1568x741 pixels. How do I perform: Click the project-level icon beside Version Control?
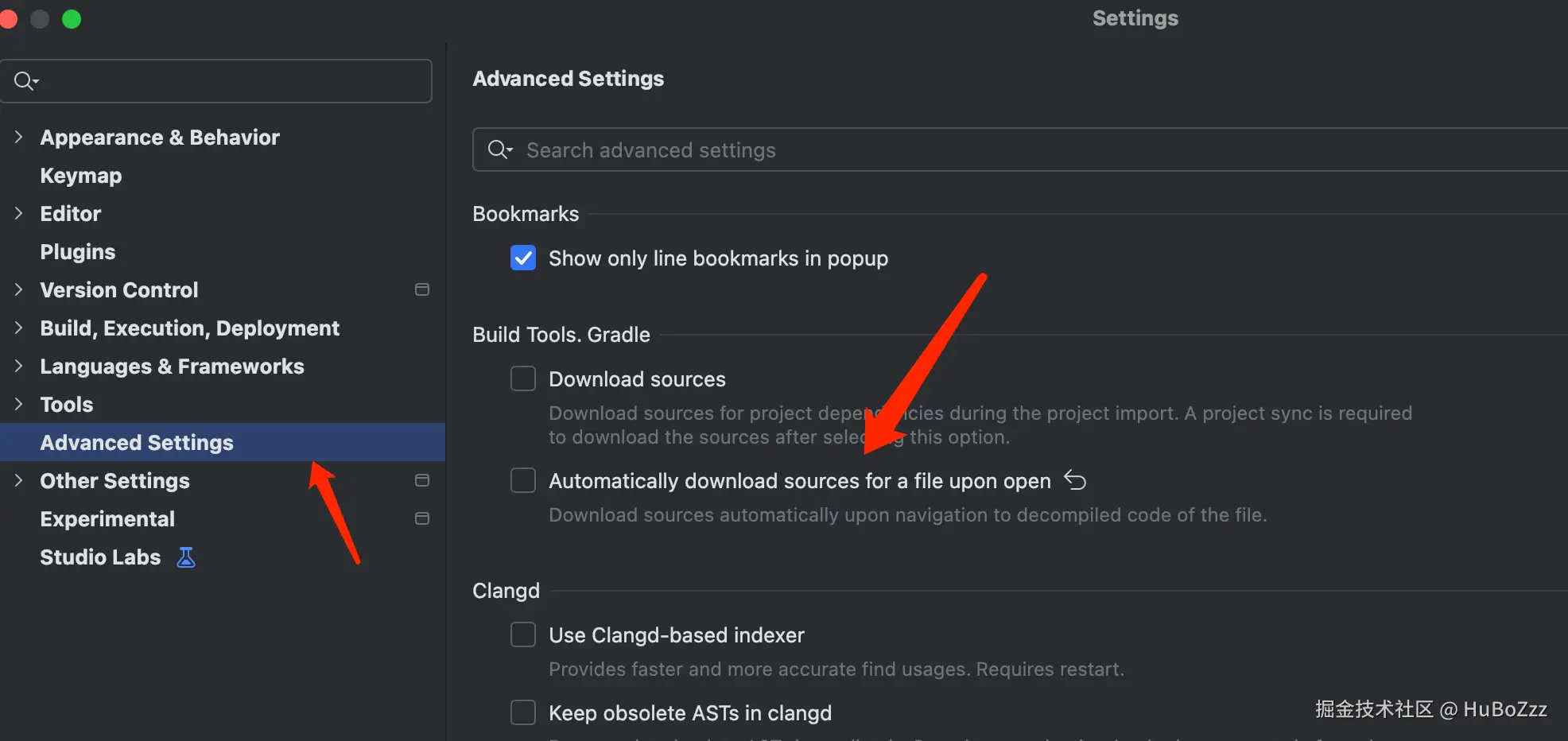pos(422,289)
